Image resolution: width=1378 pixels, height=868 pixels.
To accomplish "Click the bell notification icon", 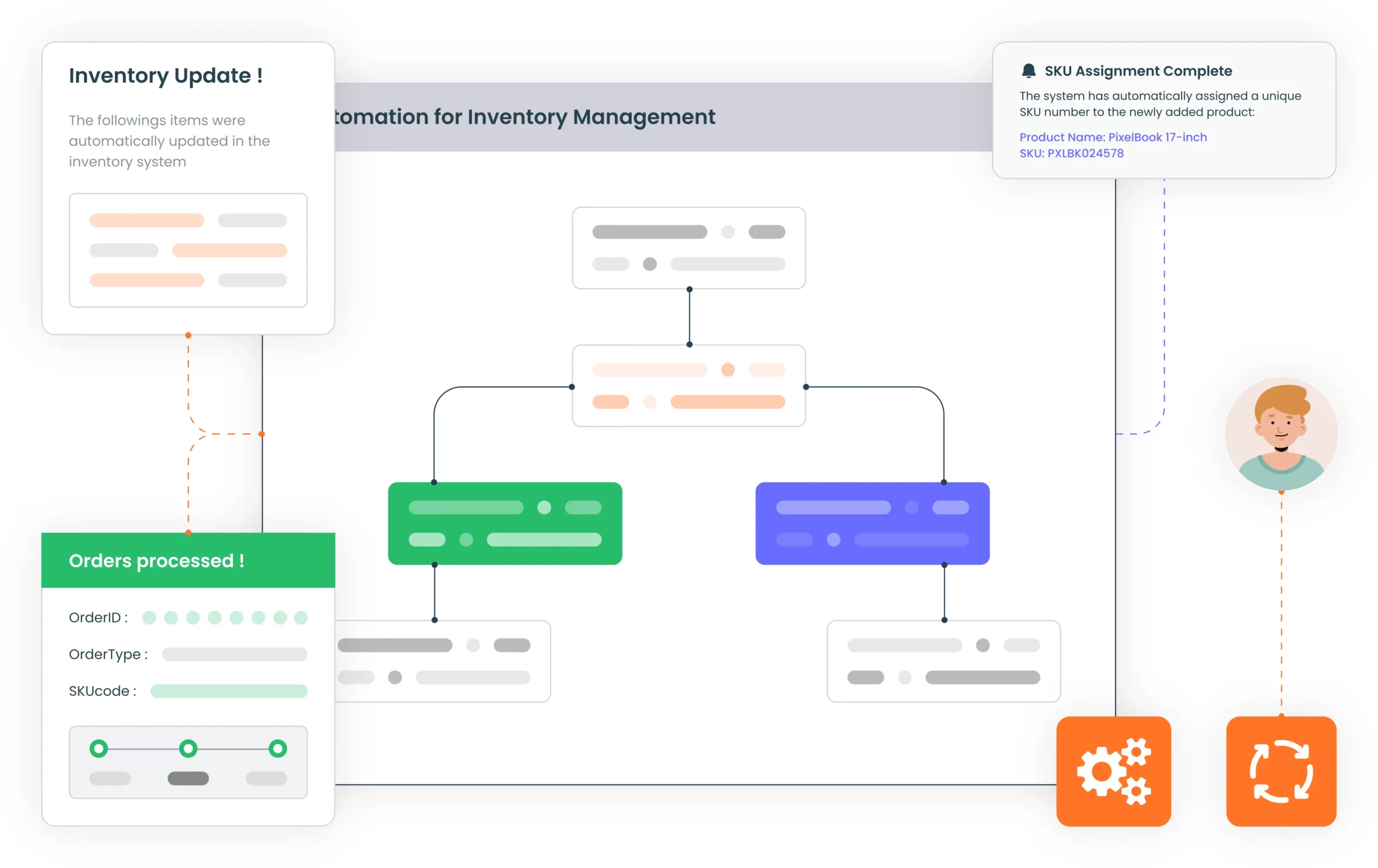I will 1028,71.
